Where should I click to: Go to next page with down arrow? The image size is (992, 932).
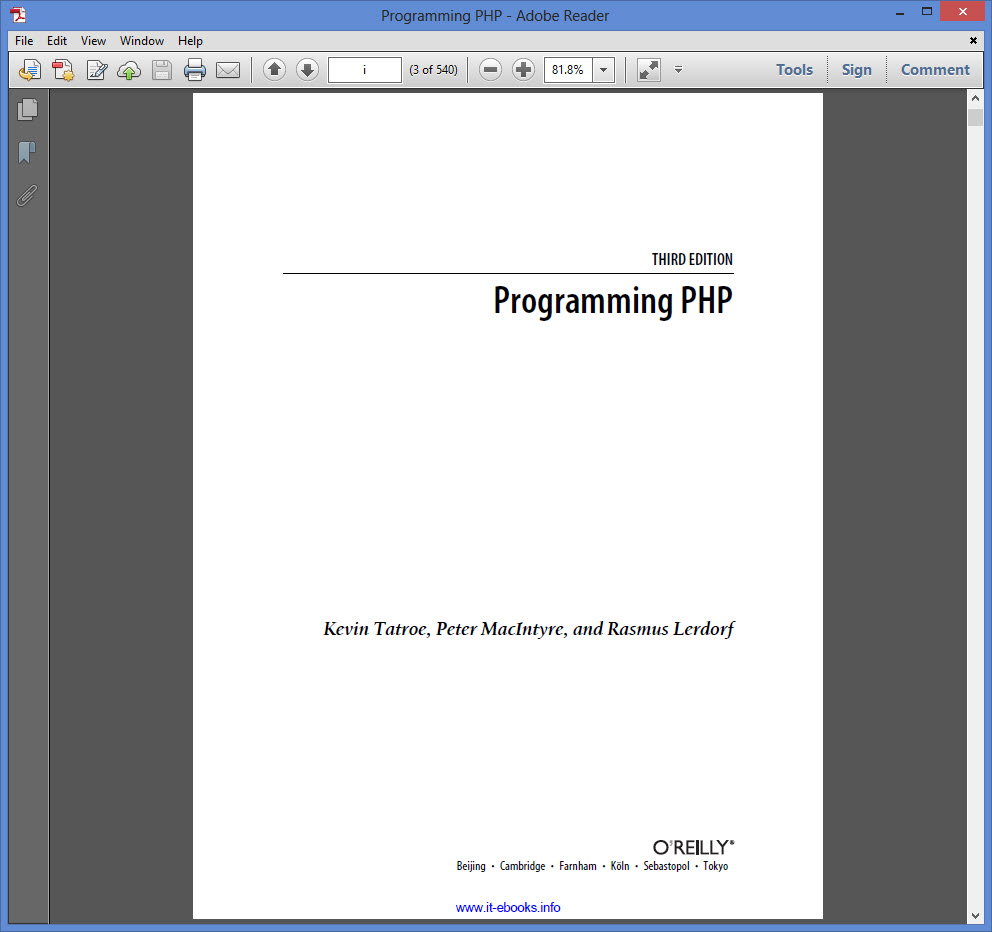pos(307,70)
